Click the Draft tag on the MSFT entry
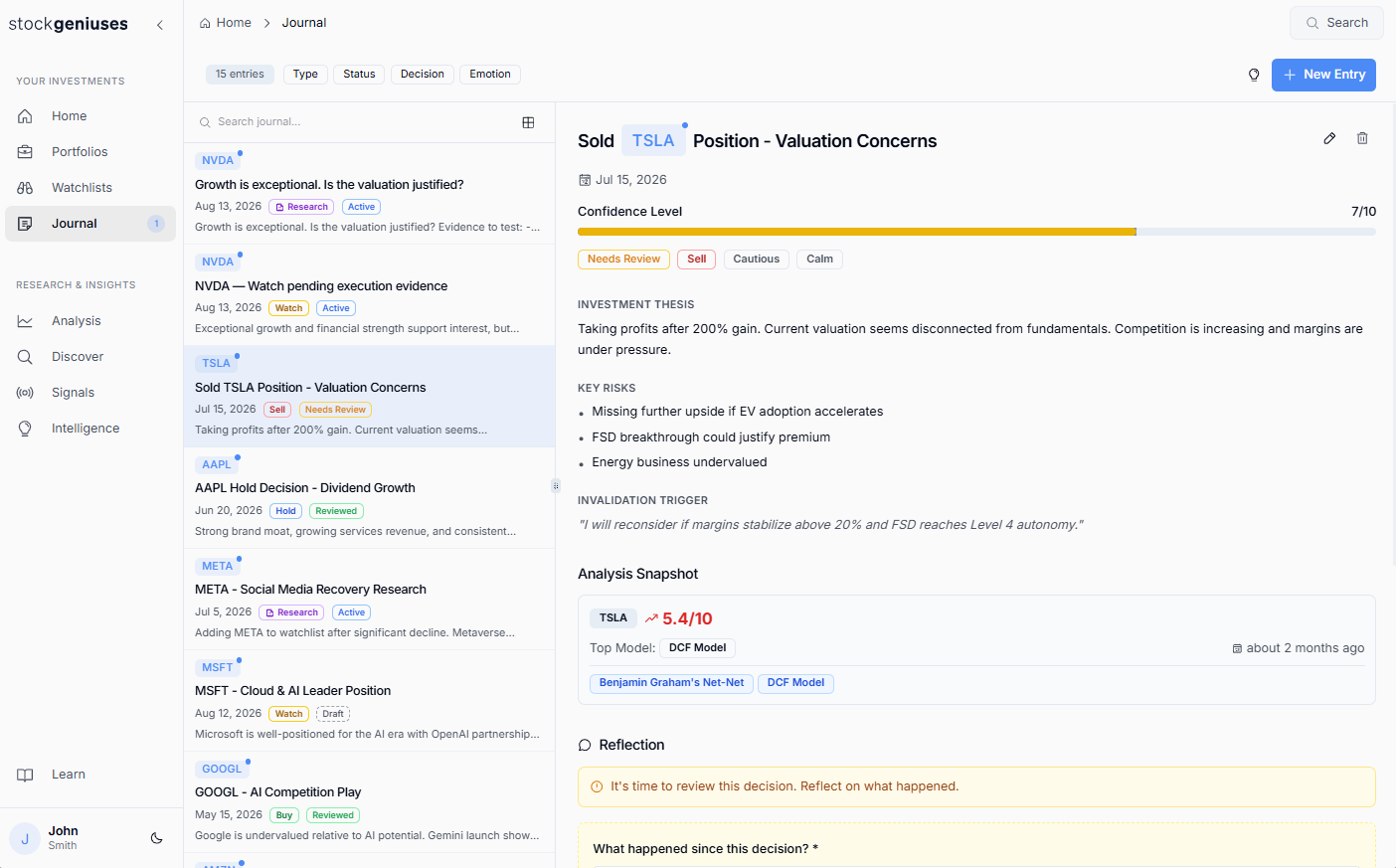Viewport: 1396px width, 868px height. 333,714
